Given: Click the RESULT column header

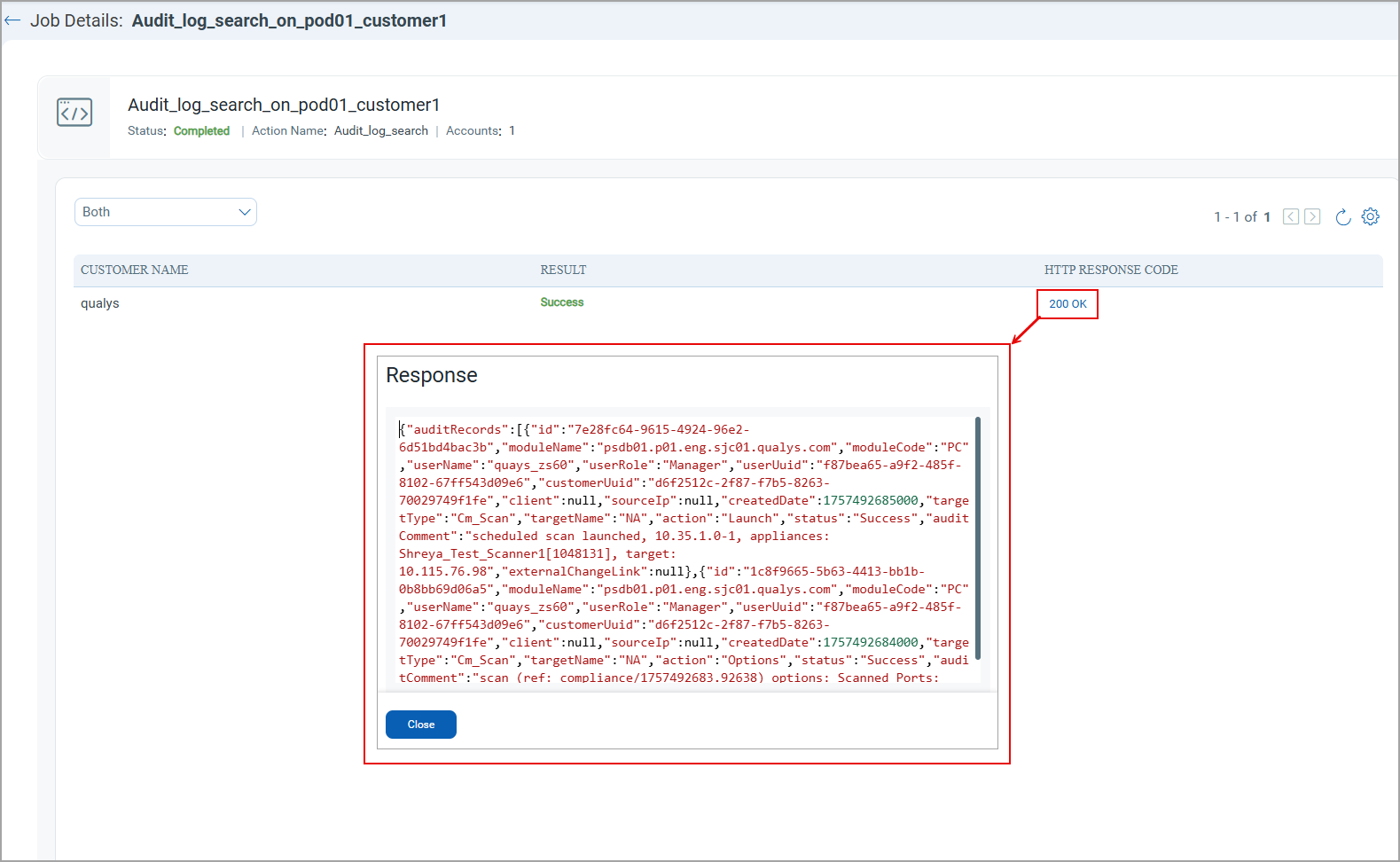Looking at the screenshot, I should pyautogui.click(x=564, y=270).
